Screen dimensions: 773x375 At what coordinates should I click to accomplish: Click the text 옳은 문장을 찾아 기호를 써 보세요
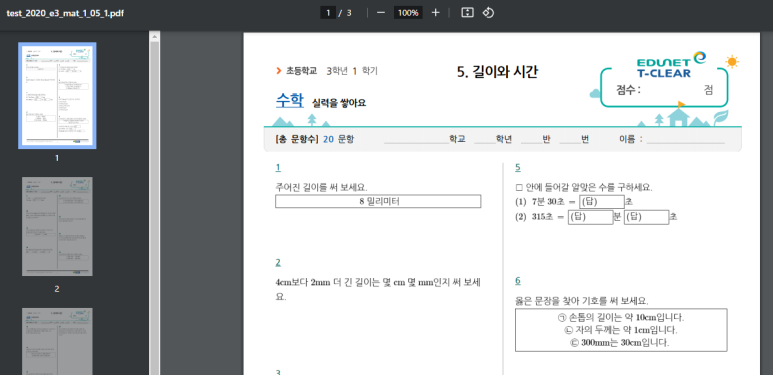point(582,301)
